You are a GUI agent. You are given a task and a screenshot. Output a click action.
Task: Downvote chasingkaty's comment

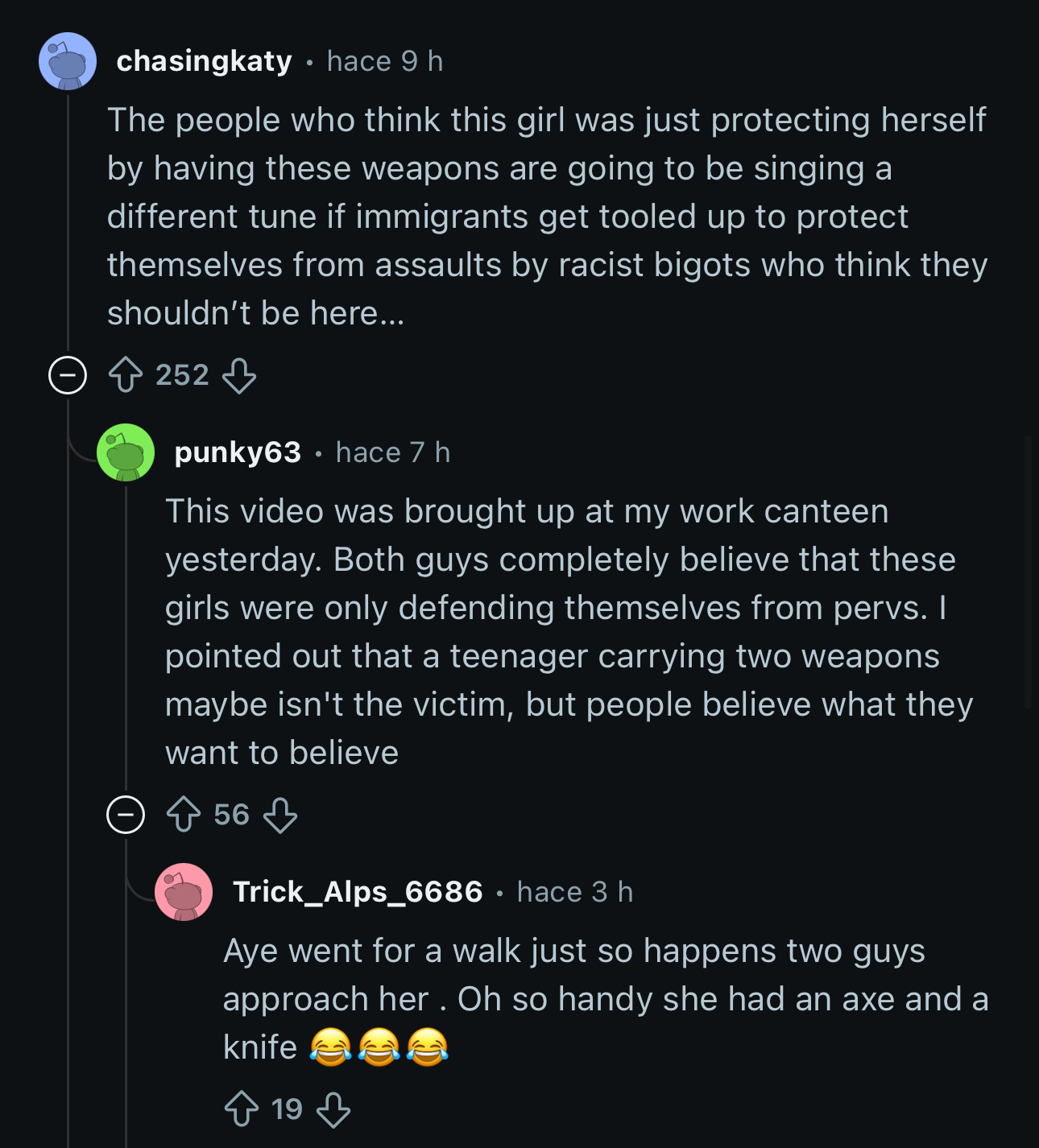tap(239, 375)
